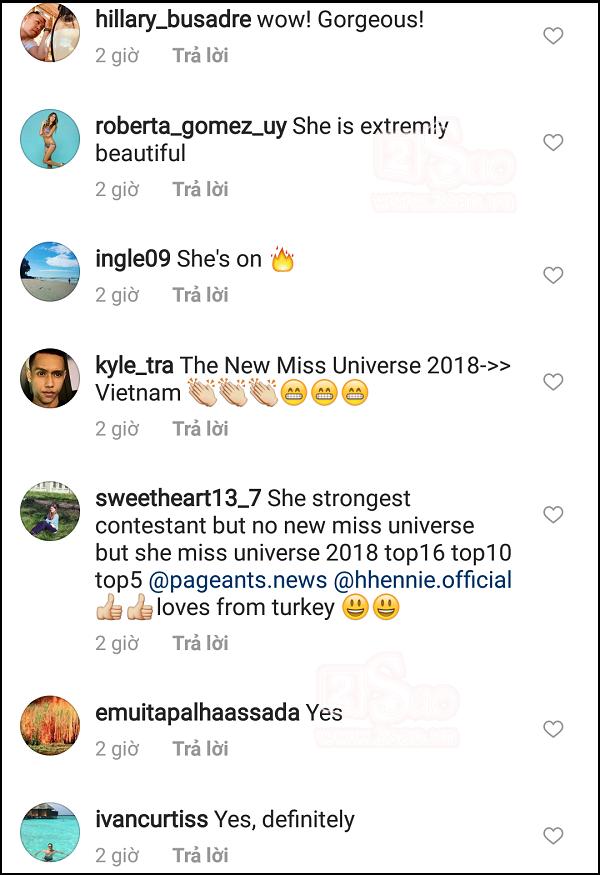Like hillary_busadre's comment with the heart
This screenshot has width=600, height=875.
[553, 36]
